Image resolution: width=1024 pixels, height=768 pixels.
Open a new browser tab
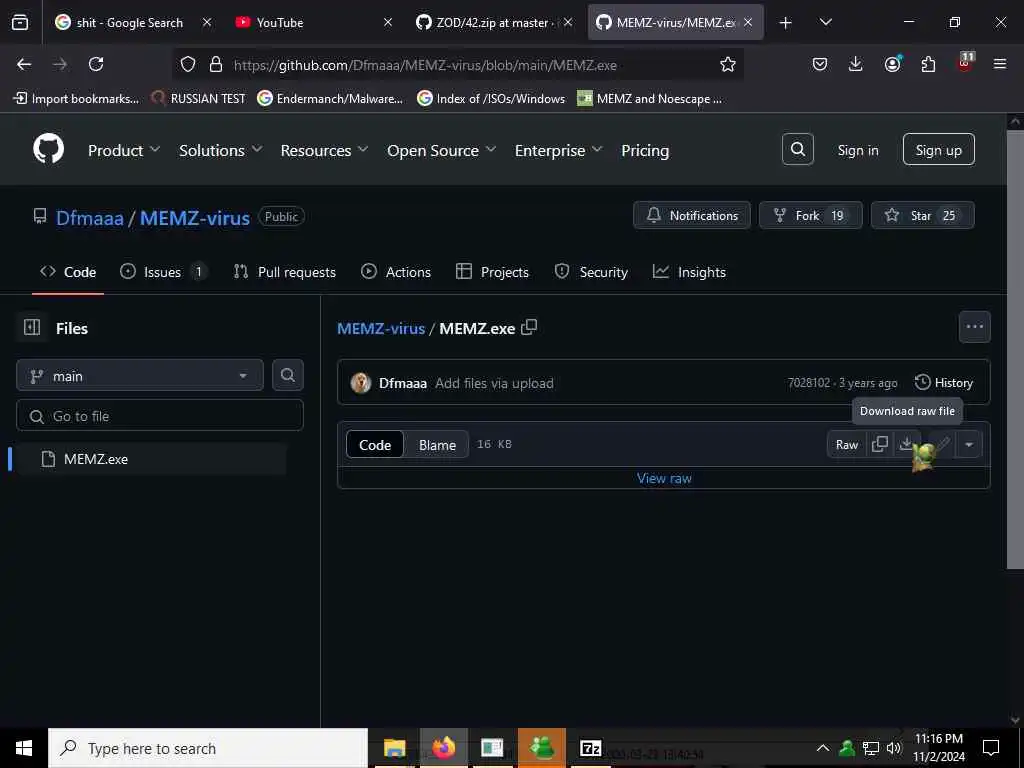pyautogui.click(x=786, y=22)
